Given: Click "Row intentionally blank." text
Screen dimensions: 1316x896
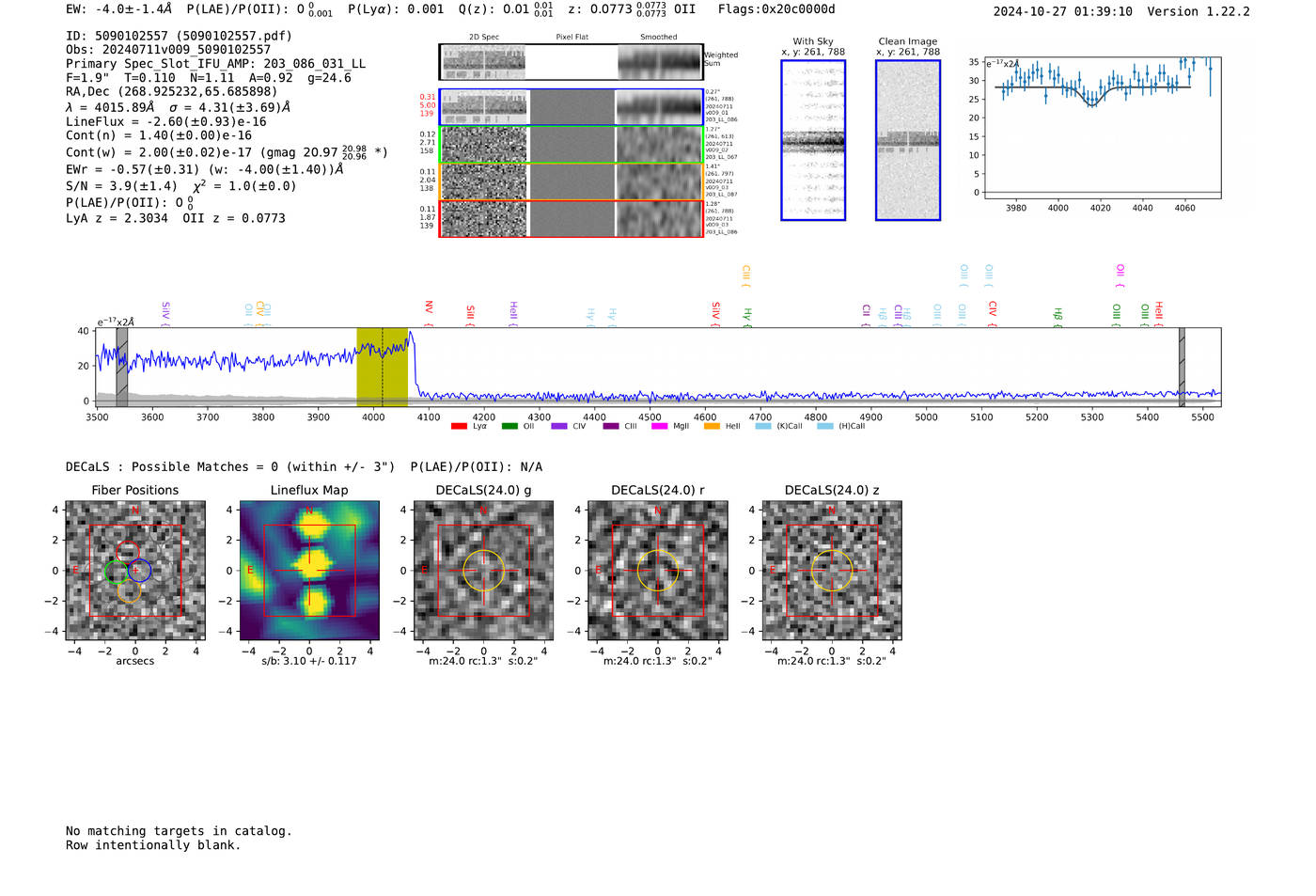Looking at the screenshot, I should pyautogui.click(x=153, y=845).
